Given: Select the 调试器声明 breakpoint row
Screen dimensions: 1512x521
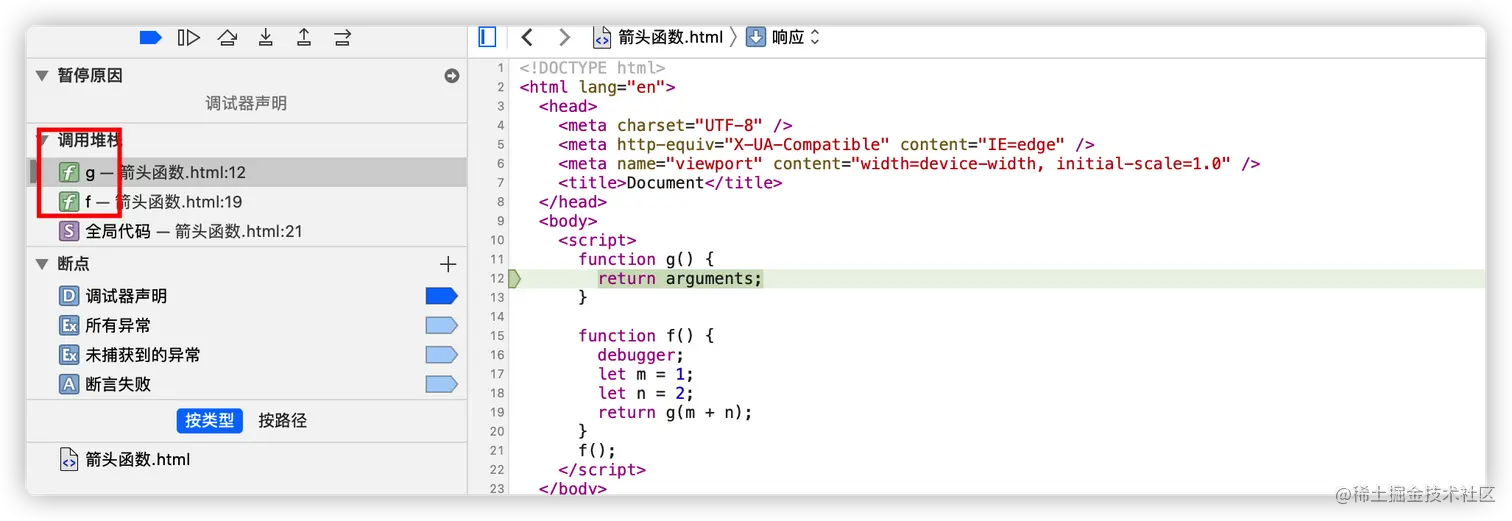Looking at the screenshot, I should [247, 296].
